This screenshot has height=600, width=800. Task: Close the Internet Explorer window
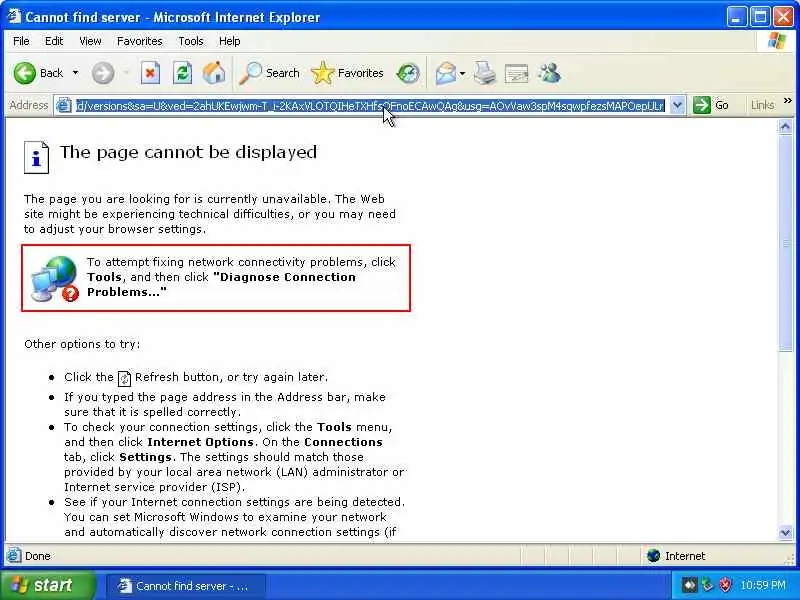tap(783, 17)
